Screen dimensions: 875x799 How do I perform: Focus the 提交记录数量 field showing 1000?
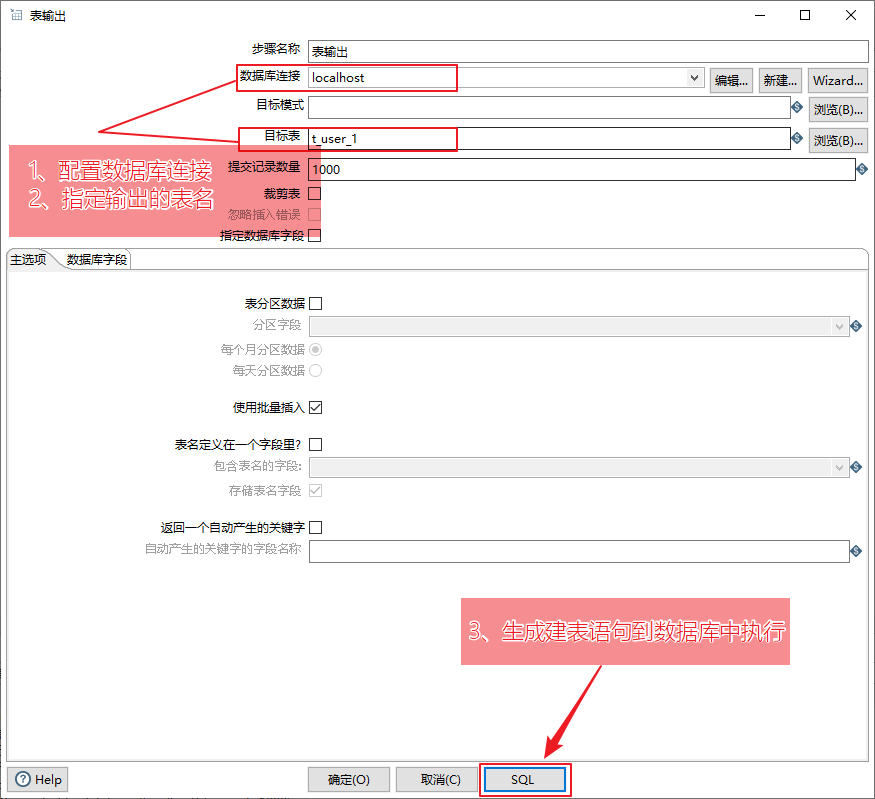(x=581, y=169)
